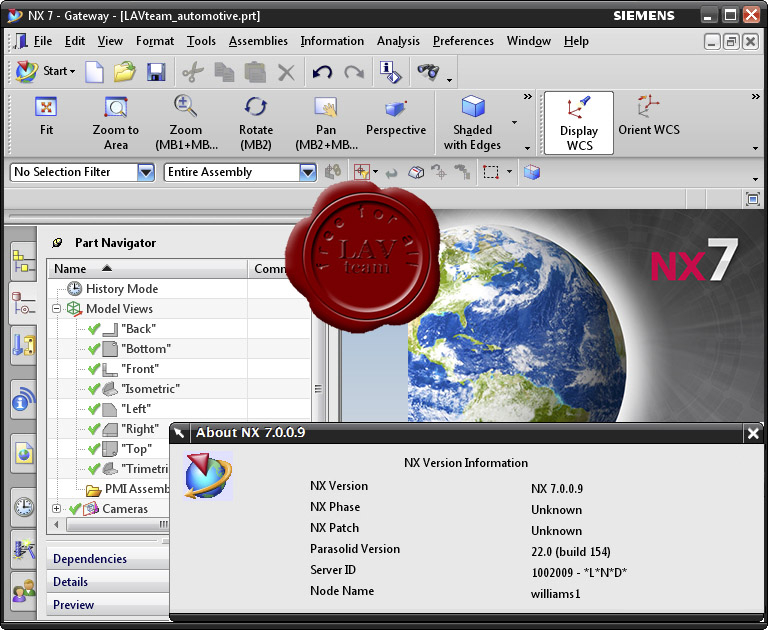This screenshot has height=630, width=768.
Task: Open the Internet Explorer sidebar tab
Action: 24,453
